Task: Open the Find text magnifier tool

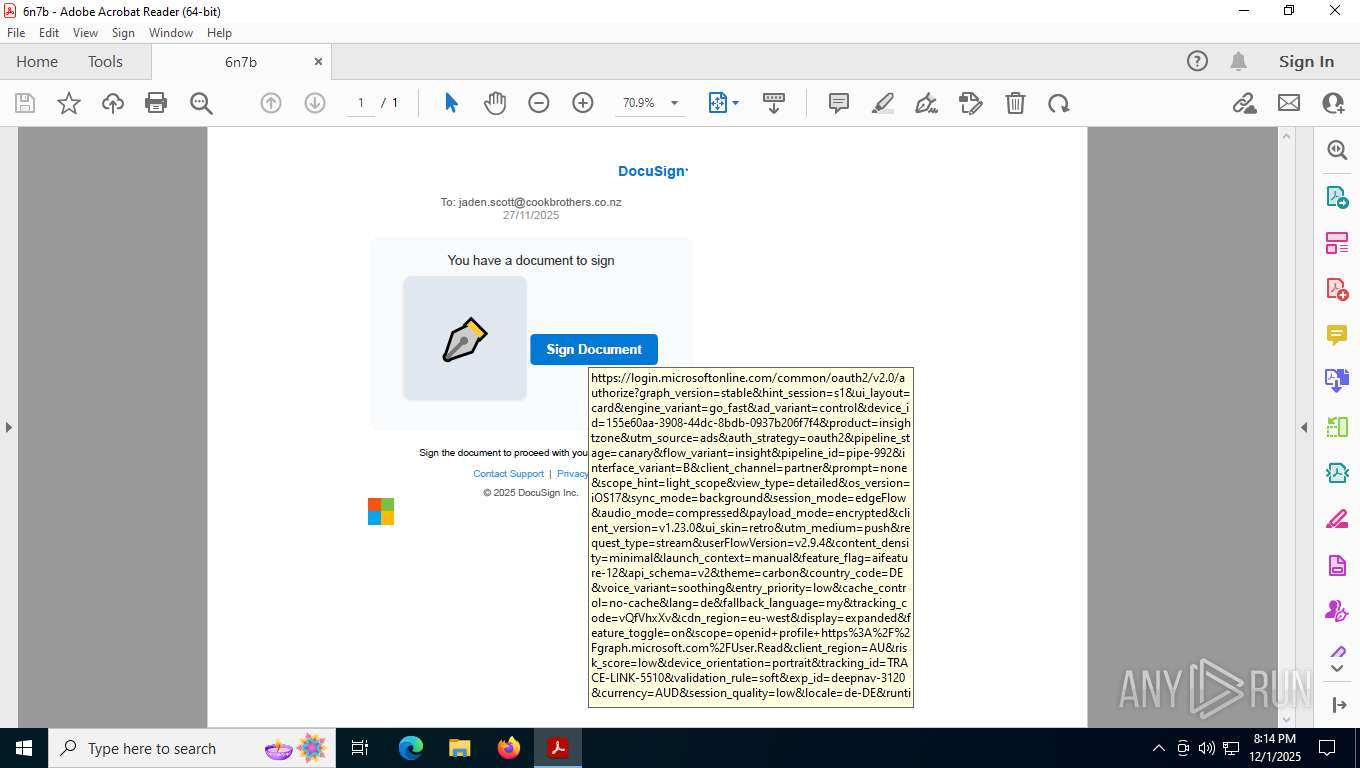Action: point(201,103)
